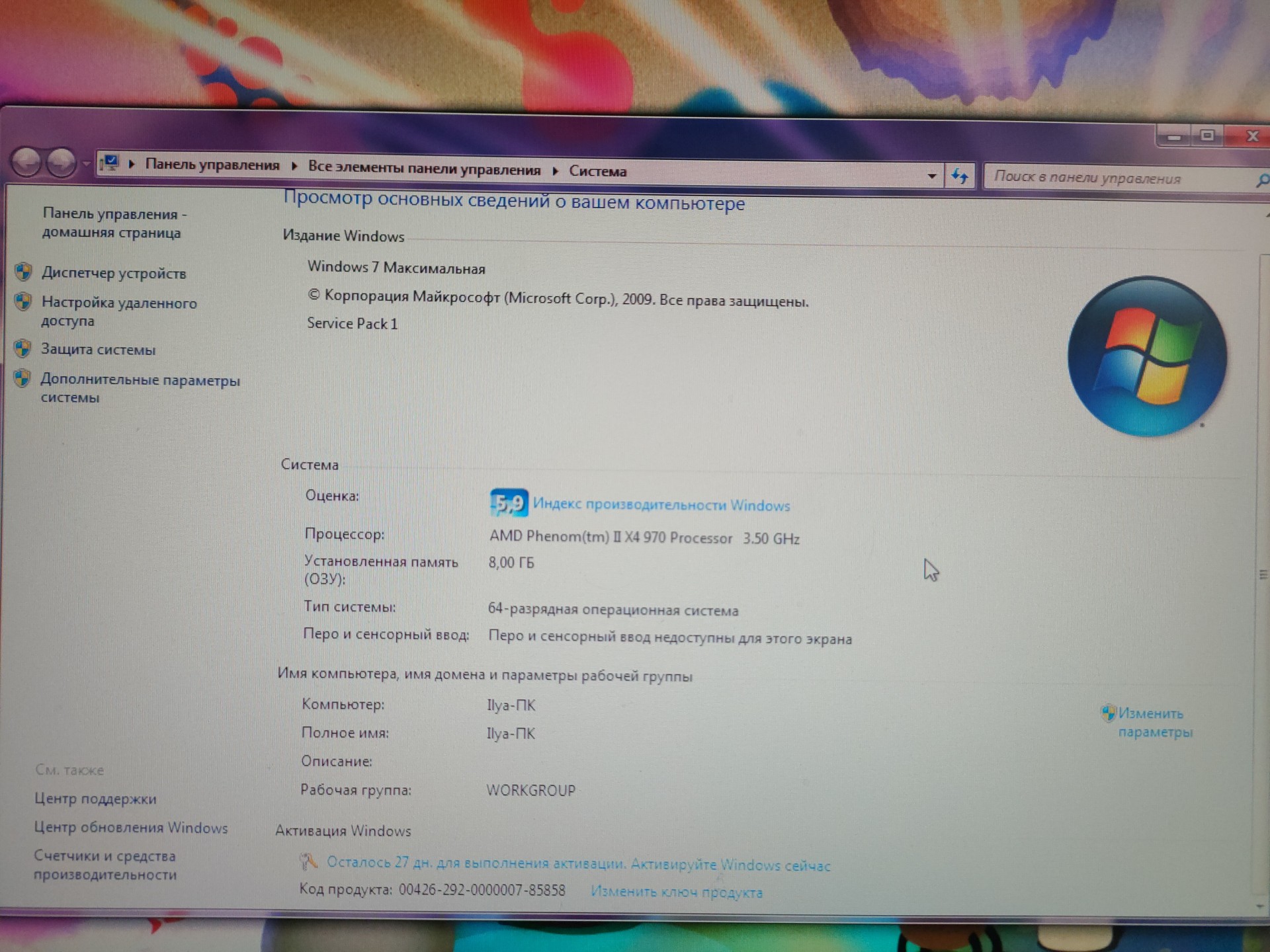Click the Система breadcrumb item
Screen dimensions: 1270x952
(597, 171)
